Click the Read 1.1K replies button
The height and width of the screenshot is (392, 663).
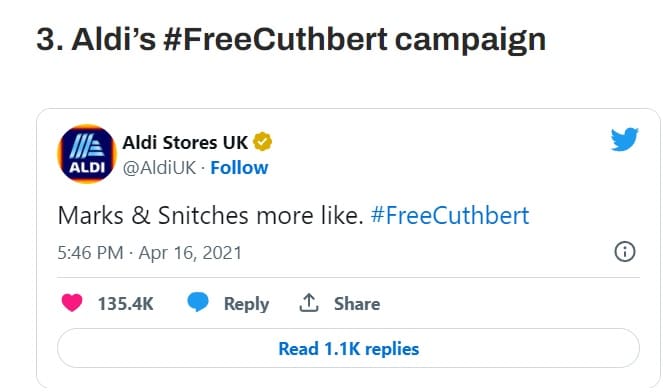click(348, 348)
